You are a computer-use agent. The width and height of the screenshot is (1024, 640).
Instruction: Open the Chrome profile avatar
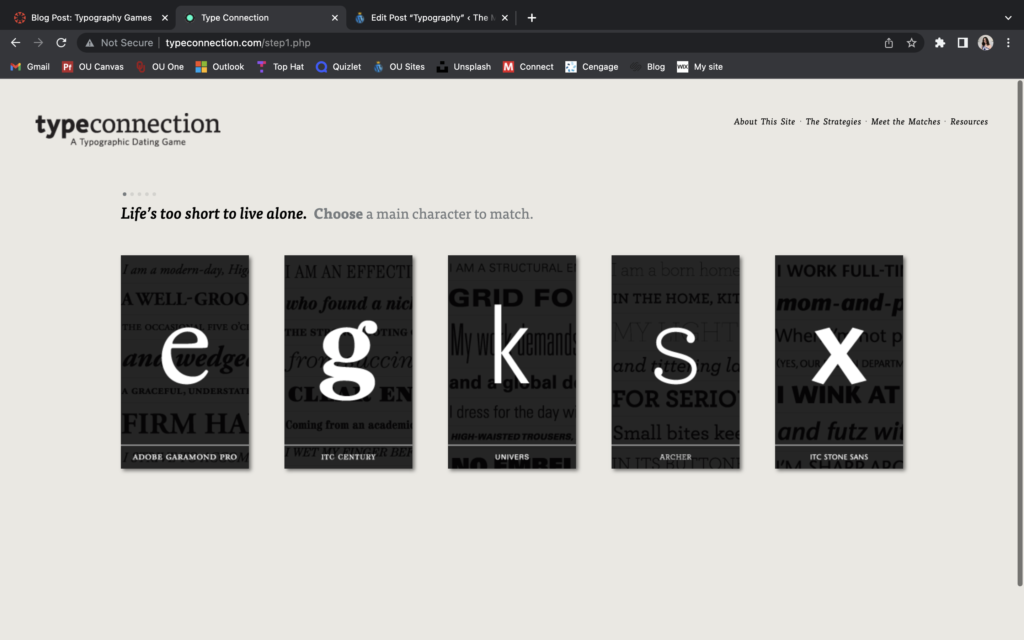985,43
